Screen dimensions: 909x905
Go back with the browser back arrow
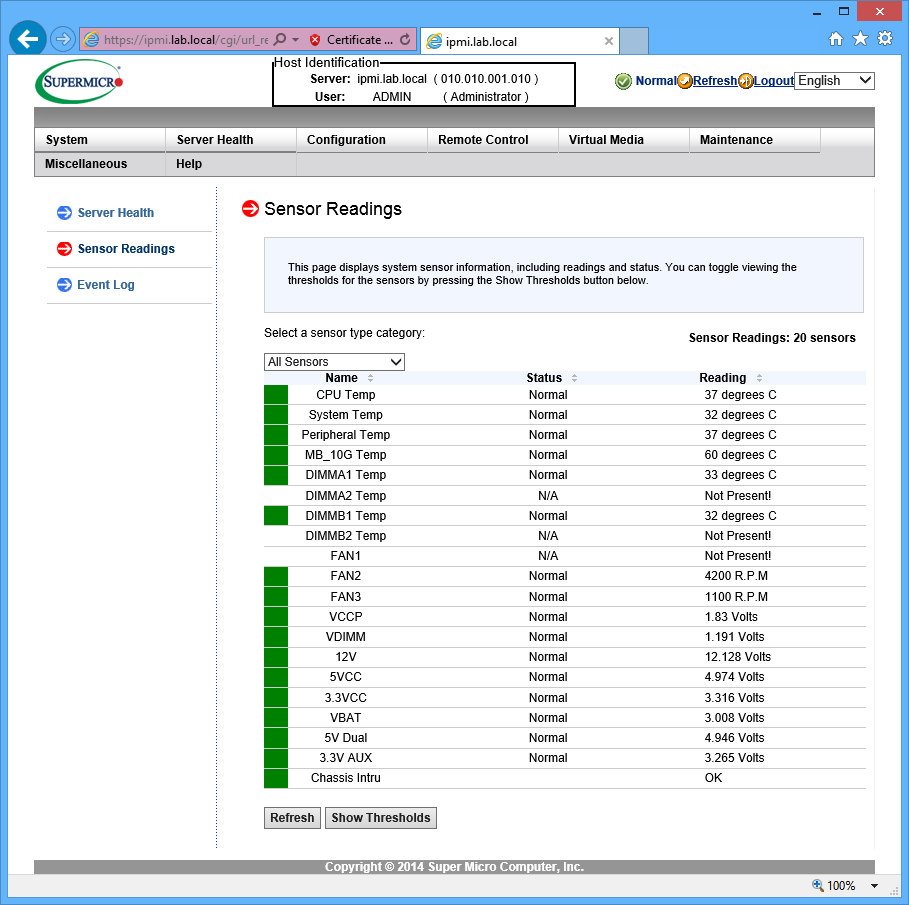[x=27, y=39]
